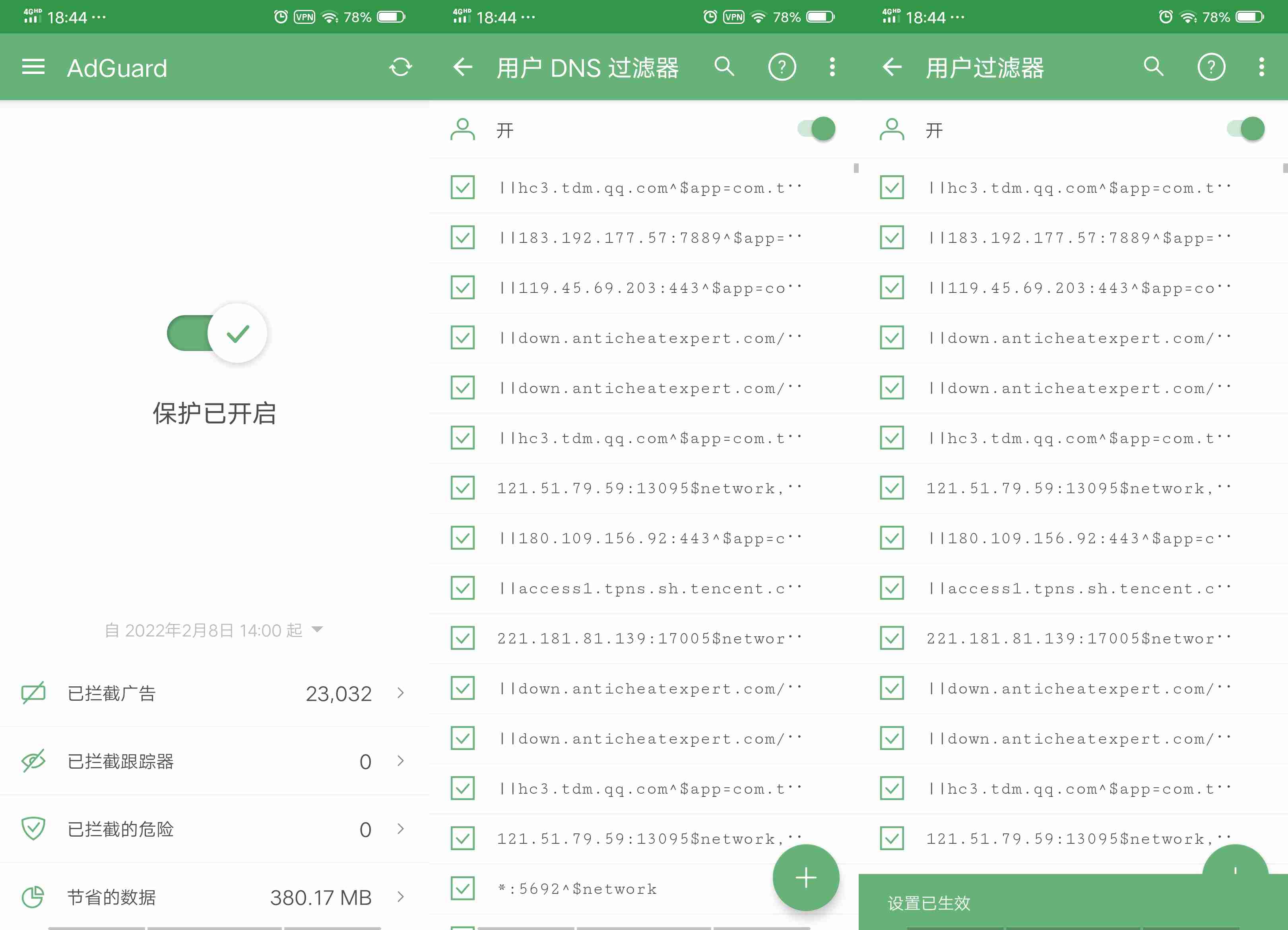1288x930 pixels.
Task: Tap the refresh filters icon in AdGuard
Action: pos(400,67)
